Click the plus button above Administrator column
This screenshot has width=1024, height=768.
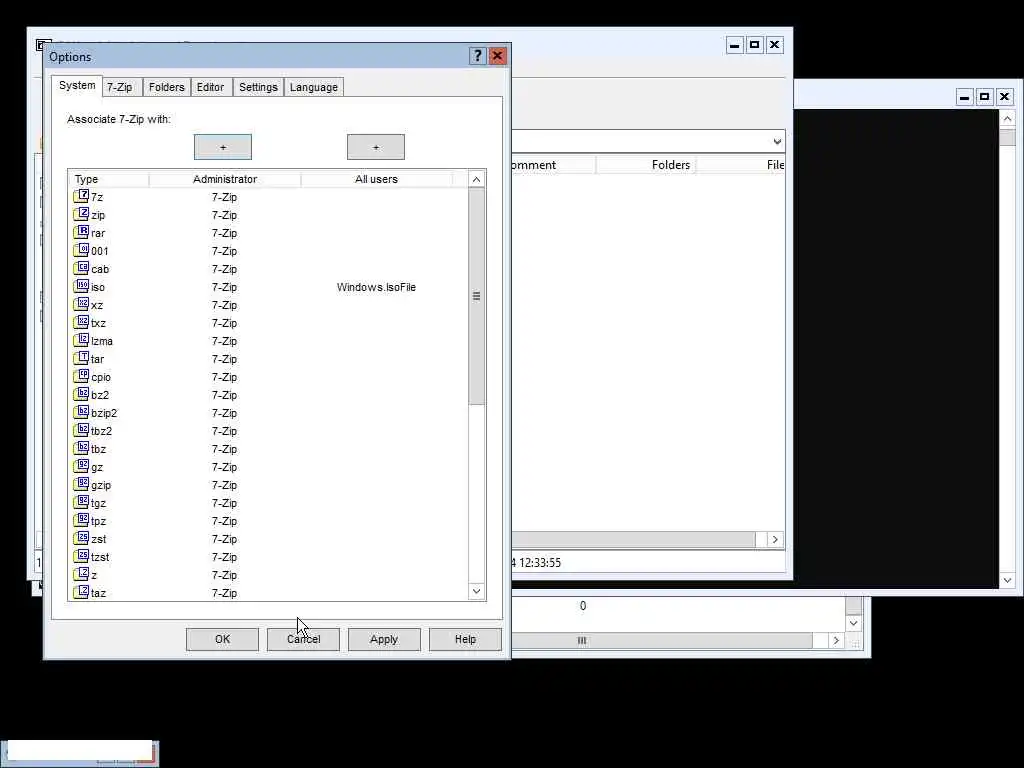pos(223,147)
